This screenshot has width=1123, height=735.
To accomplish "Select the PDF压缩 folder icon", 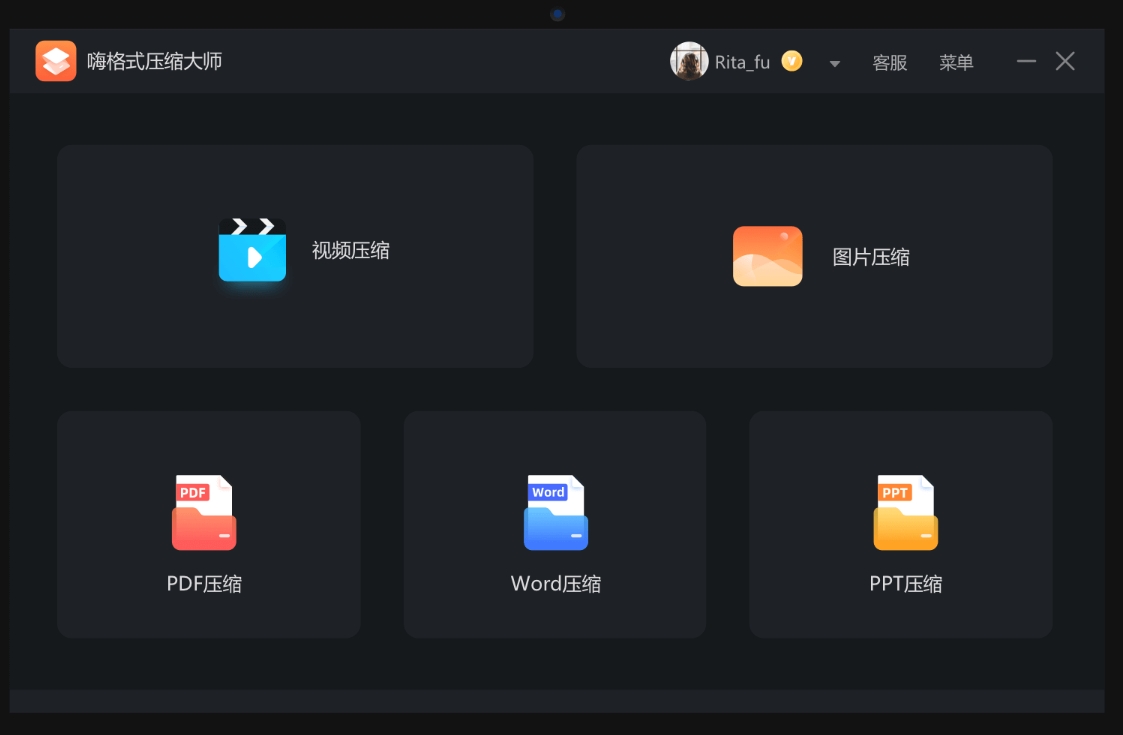I will tap(203, 513).
